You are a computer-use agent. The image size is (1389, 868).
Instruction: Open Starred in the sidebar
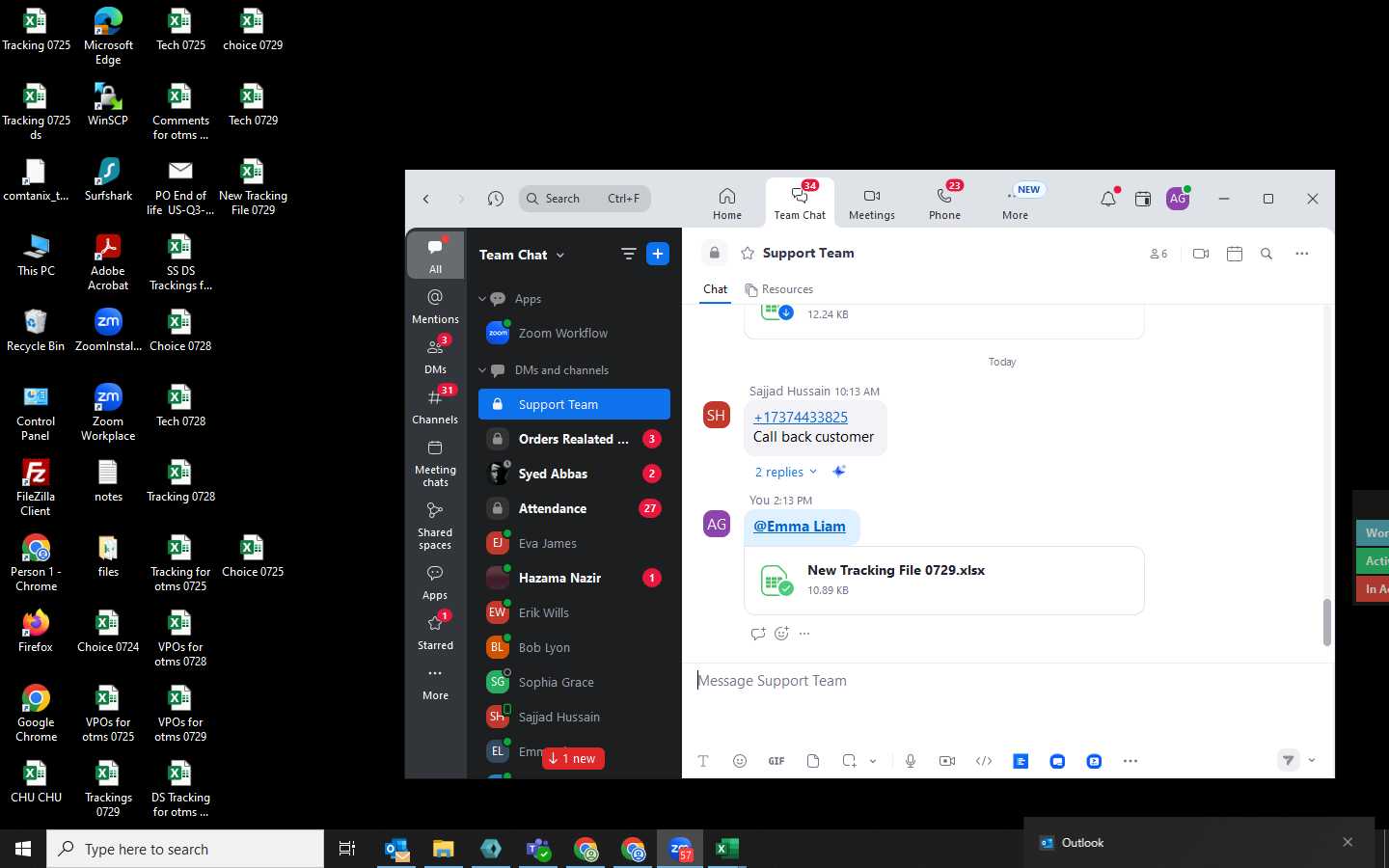435,632
